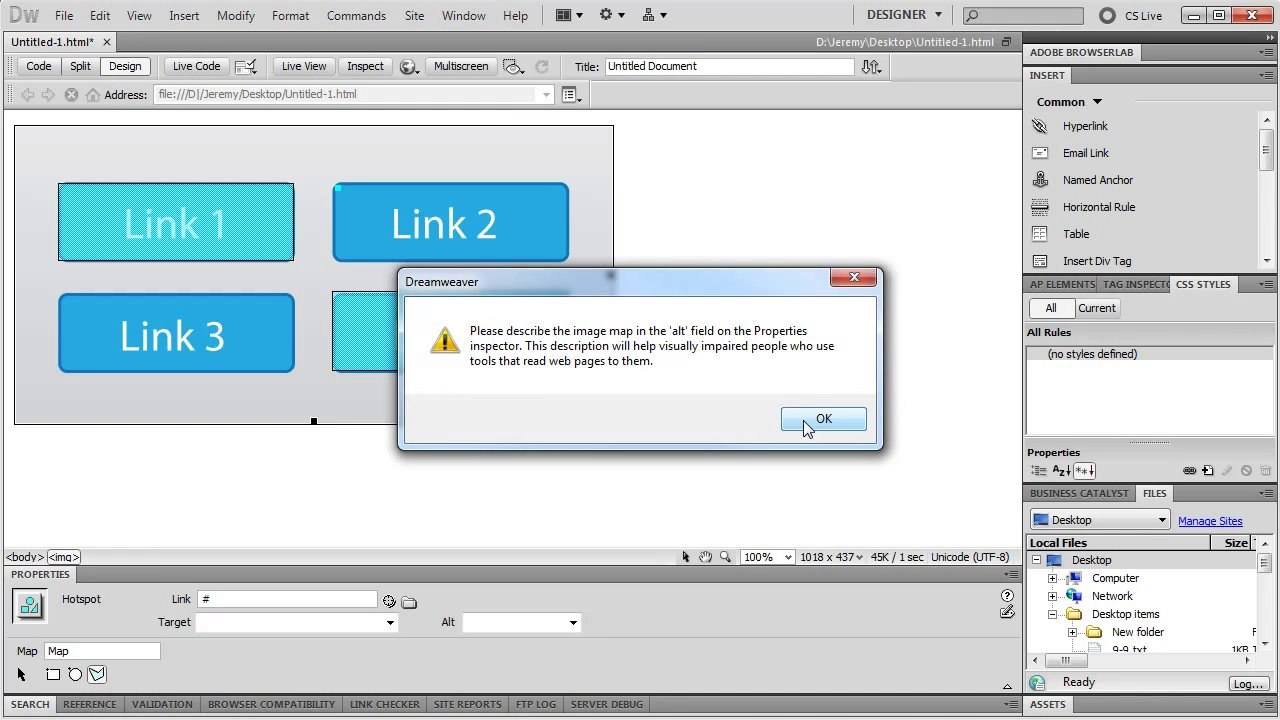The width and height of the screenshot is (1280, 720).
Task: Switch to Code view
Action: pos(39,66)
